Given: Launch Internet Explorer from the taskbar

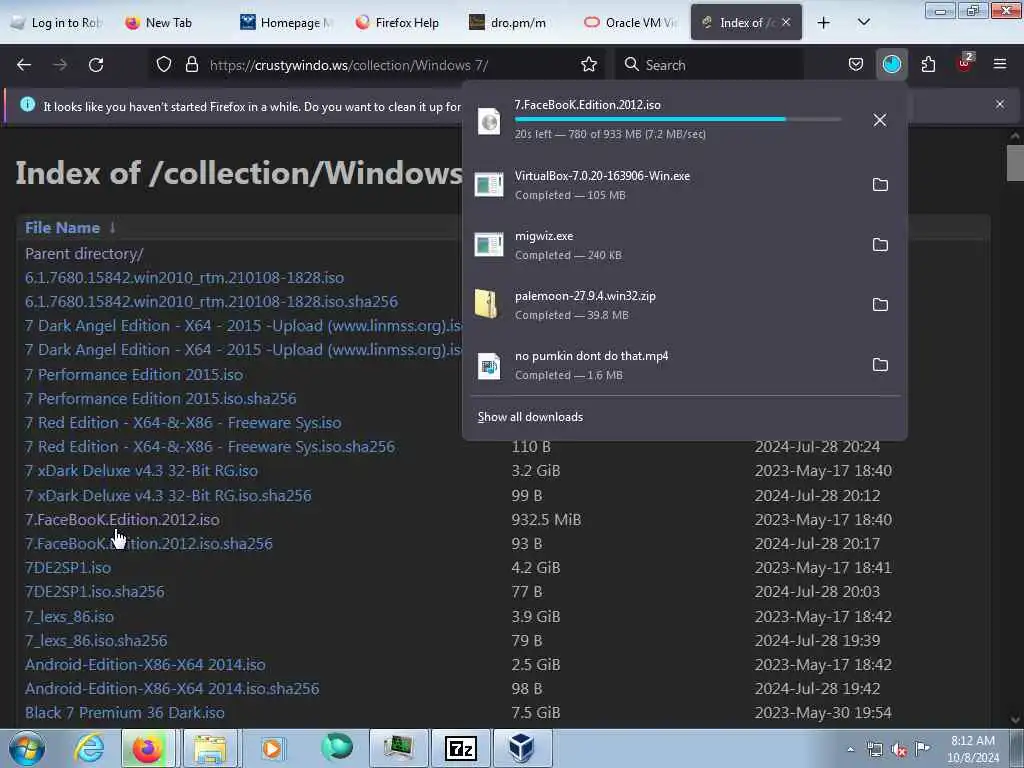Looking at the screenshot, I should [x=88, y=748].
